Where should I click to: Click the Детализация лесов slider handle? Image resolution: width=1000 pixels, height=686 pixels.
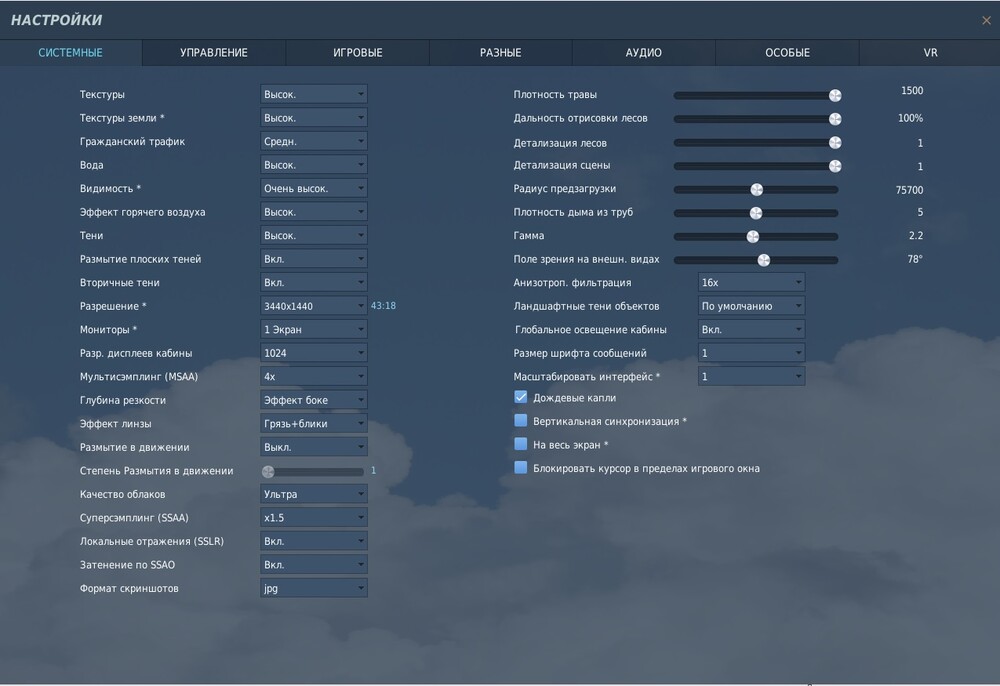pos(835,143)
